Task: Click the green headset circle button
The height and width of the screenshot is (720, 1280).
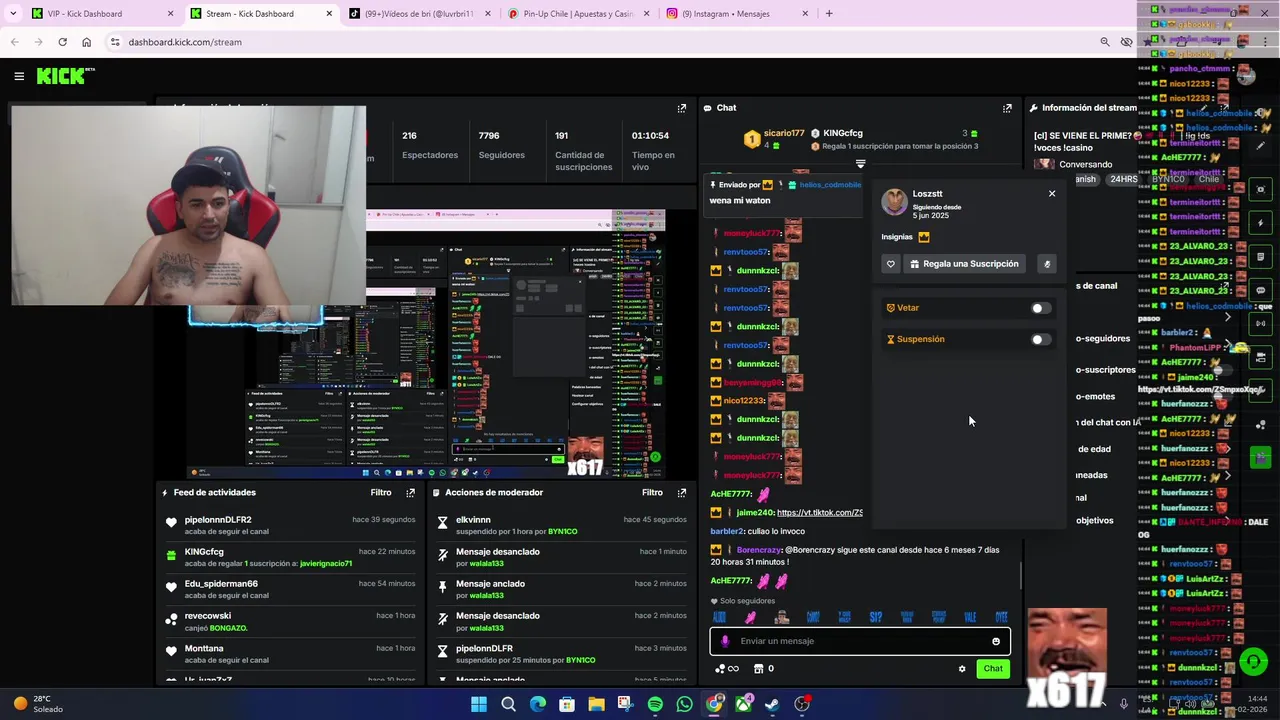Action: [x=1253, y=661]
